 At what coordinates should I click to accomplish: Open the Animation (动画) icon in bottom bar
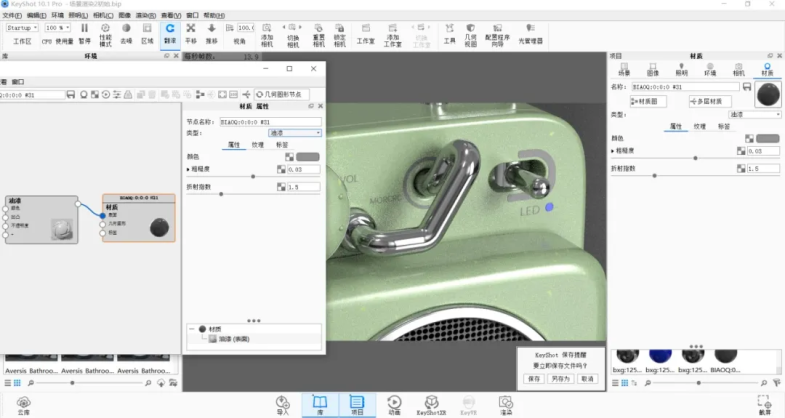click(x=393, y=402)
